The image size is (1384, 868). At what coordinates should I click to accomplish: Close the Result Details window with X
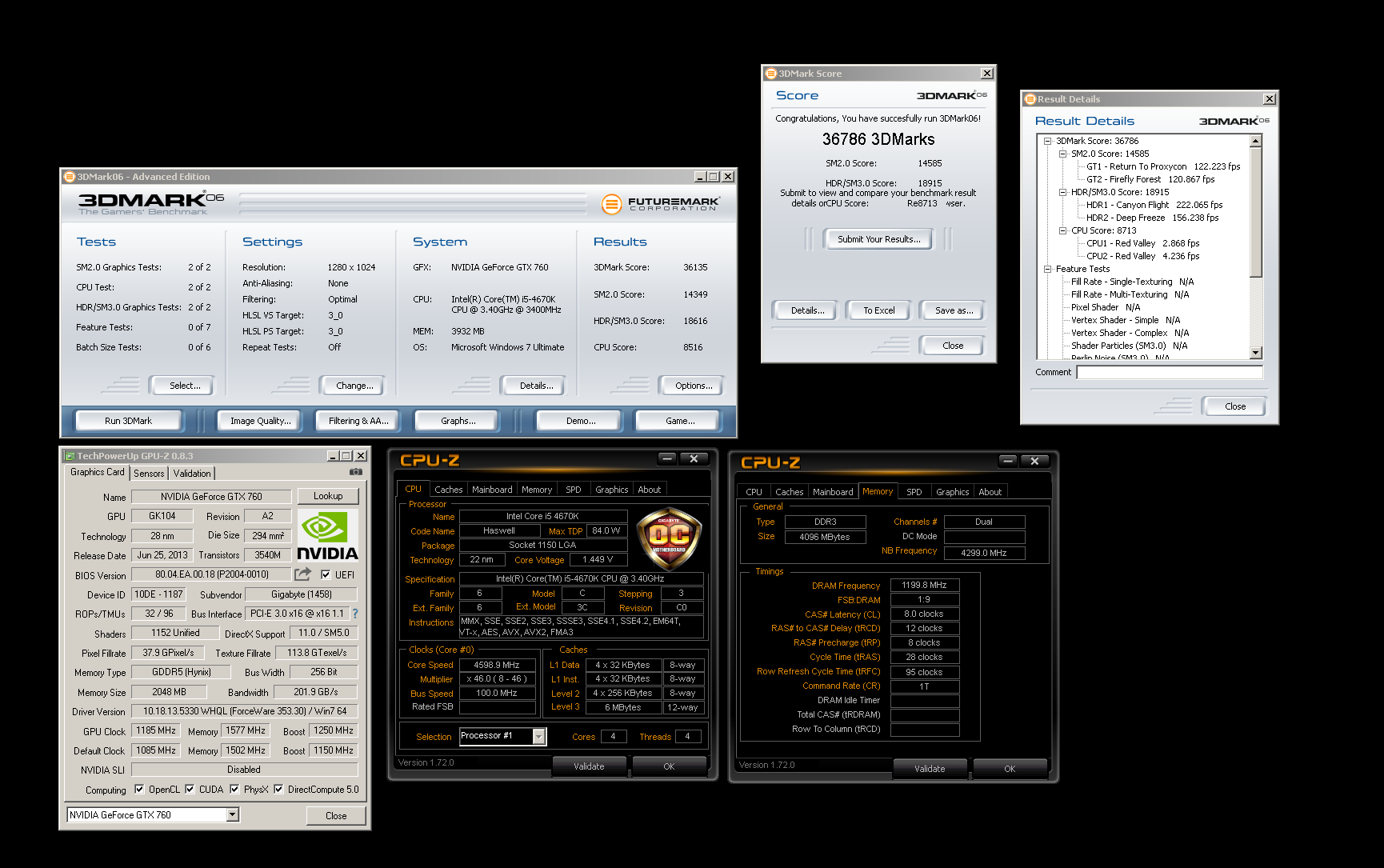click(x=1269, y=99)
